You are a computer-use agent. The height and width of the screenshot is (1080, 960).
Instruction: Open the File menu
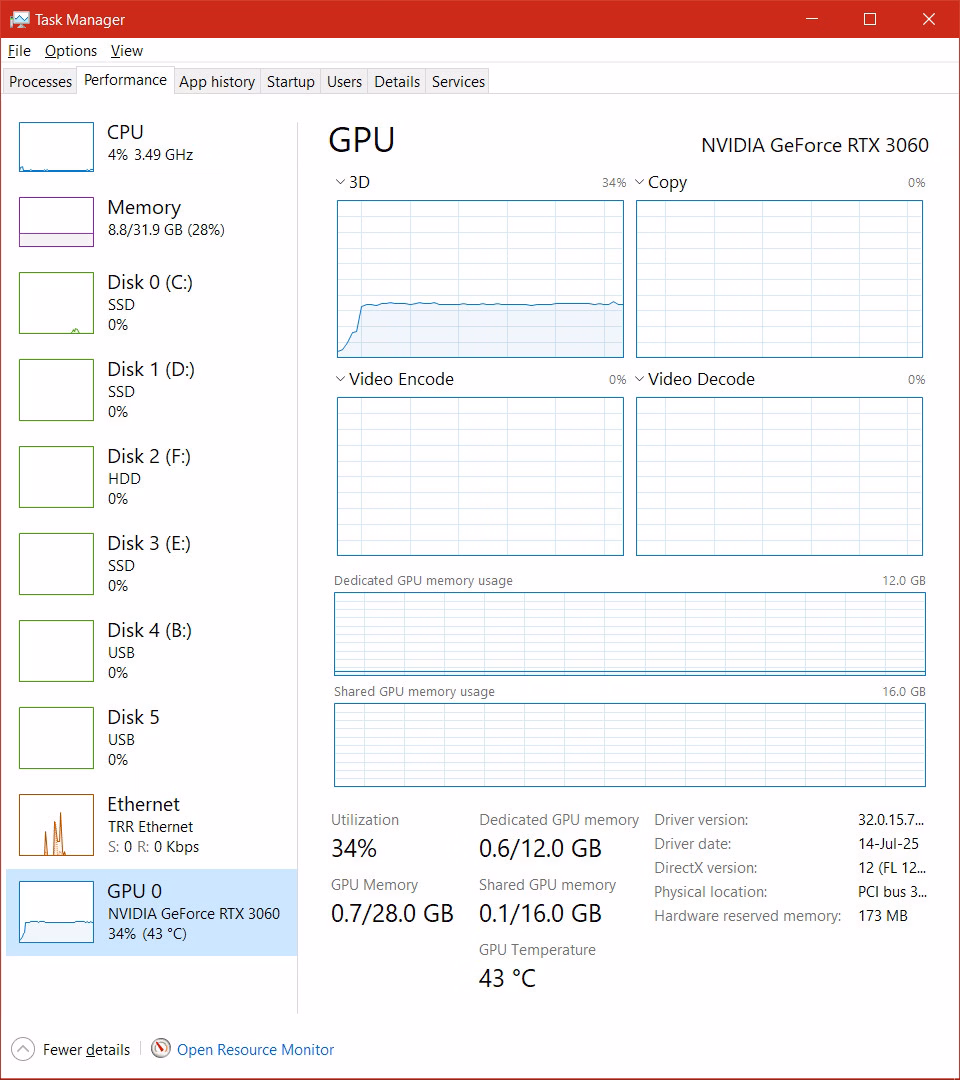[19, 51]
